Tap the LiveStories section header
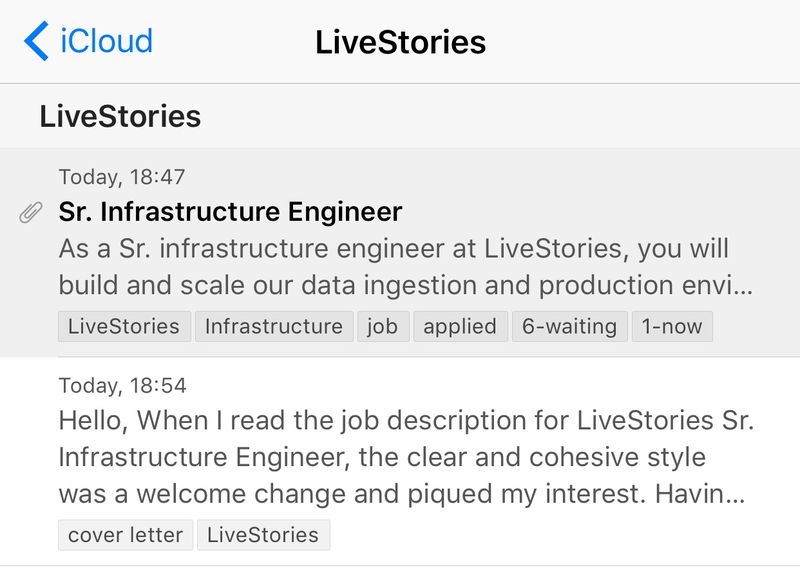 [120, 116]
